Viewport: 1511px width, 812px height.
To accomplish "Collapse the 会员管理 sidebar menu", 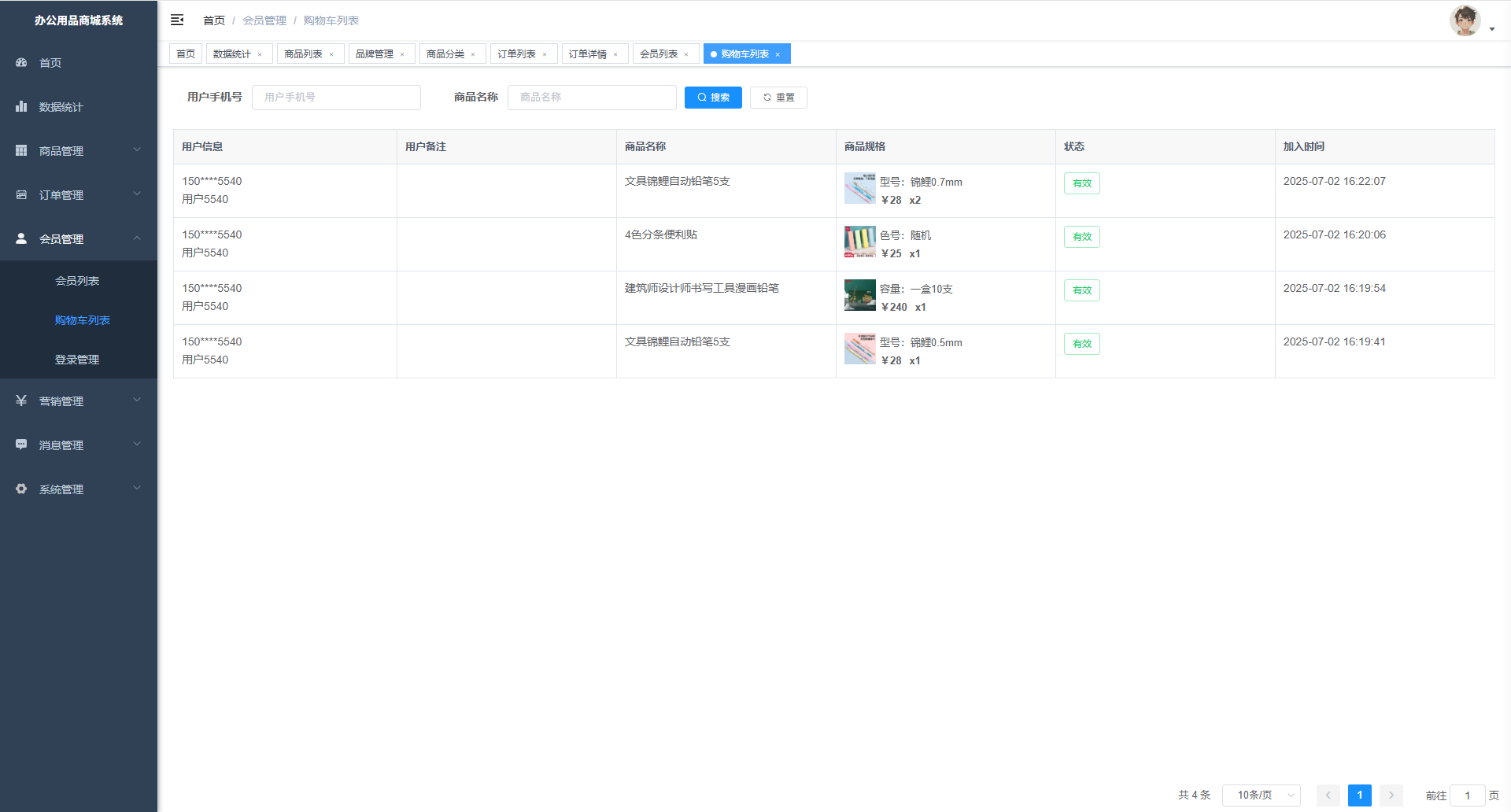I will point(78,238).
